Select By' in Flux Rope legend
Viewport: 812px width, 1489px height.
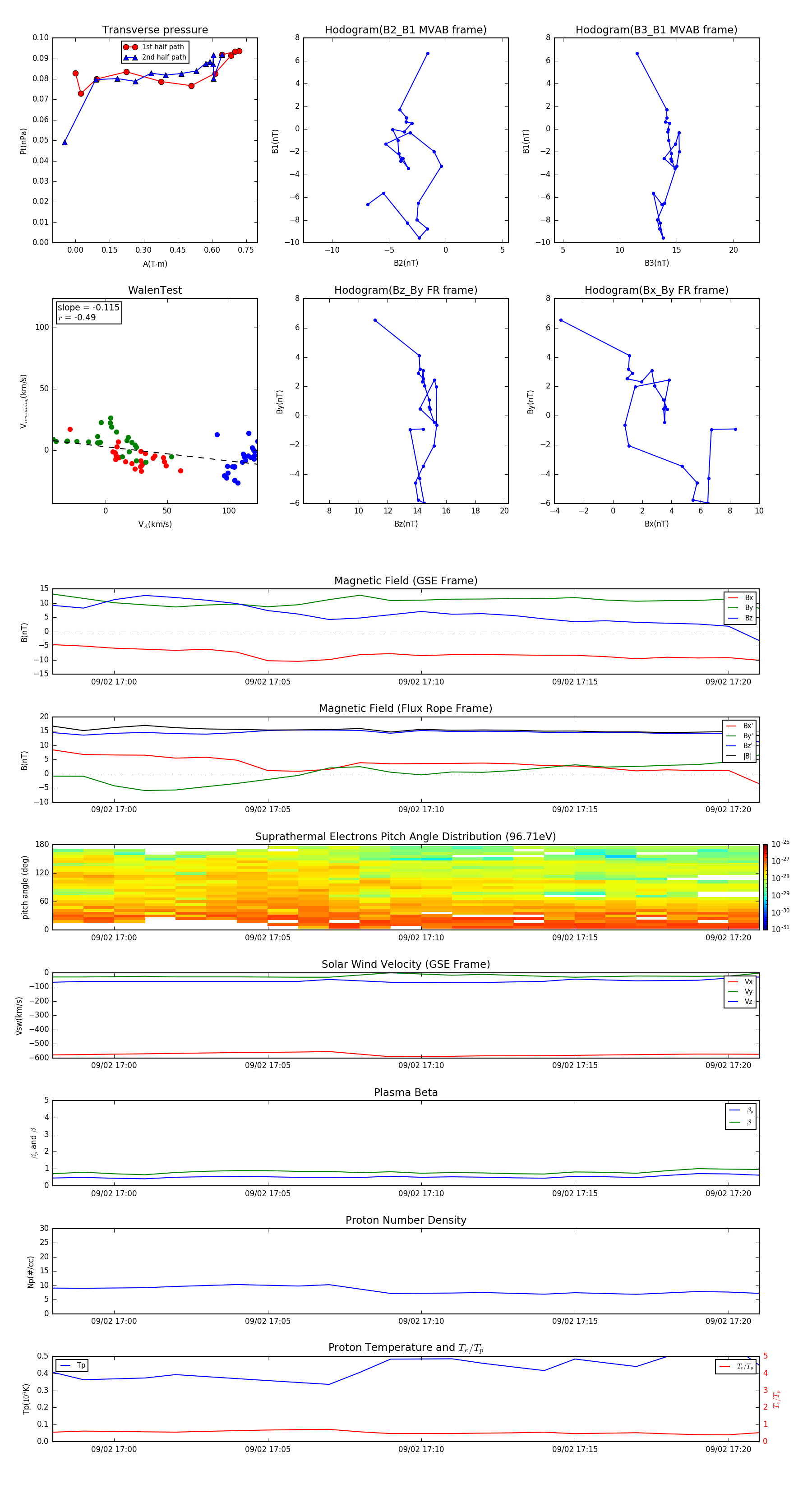[739, 736]
